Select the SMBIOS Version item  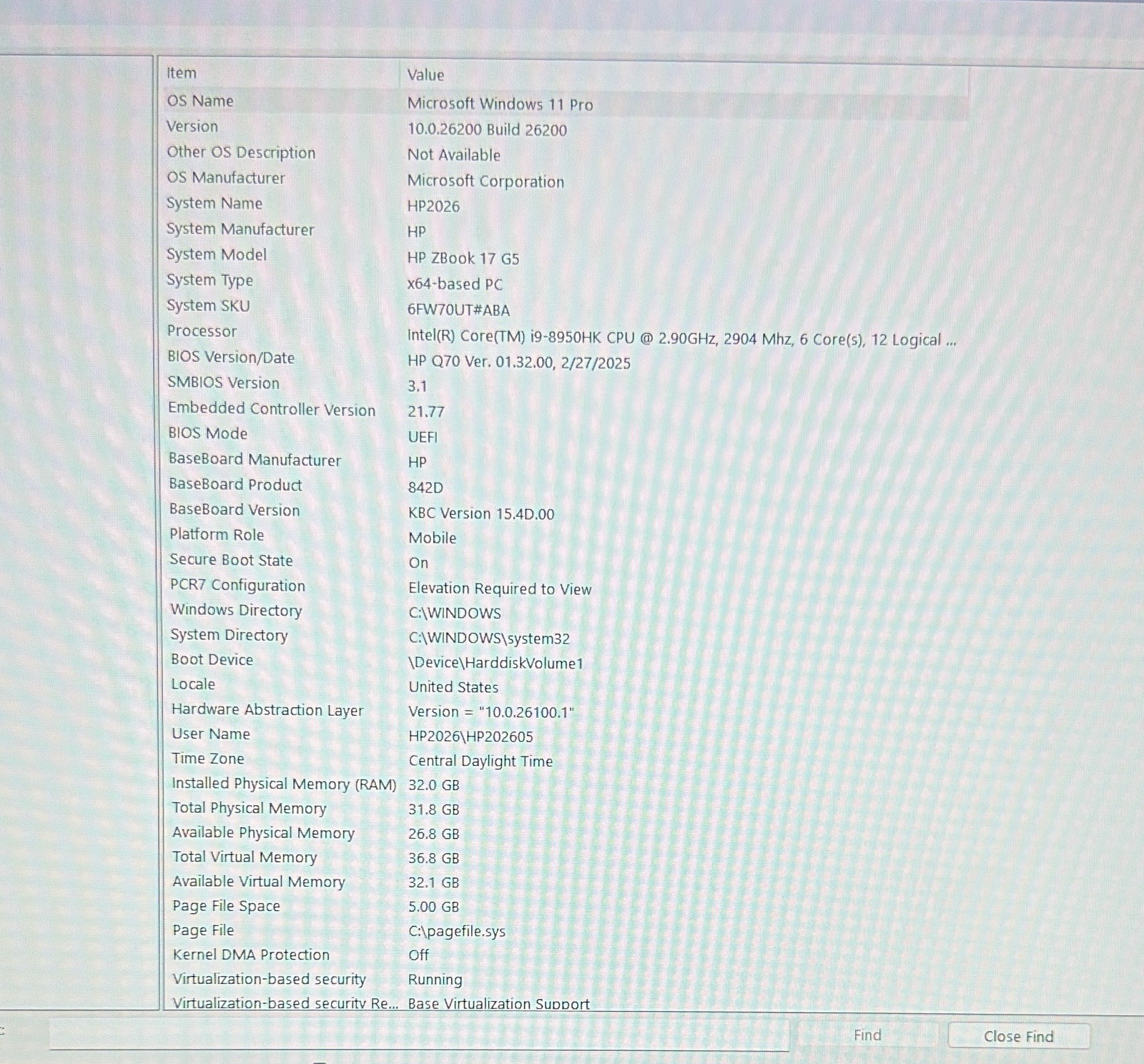pyautogui.click(x=223, y=383)
